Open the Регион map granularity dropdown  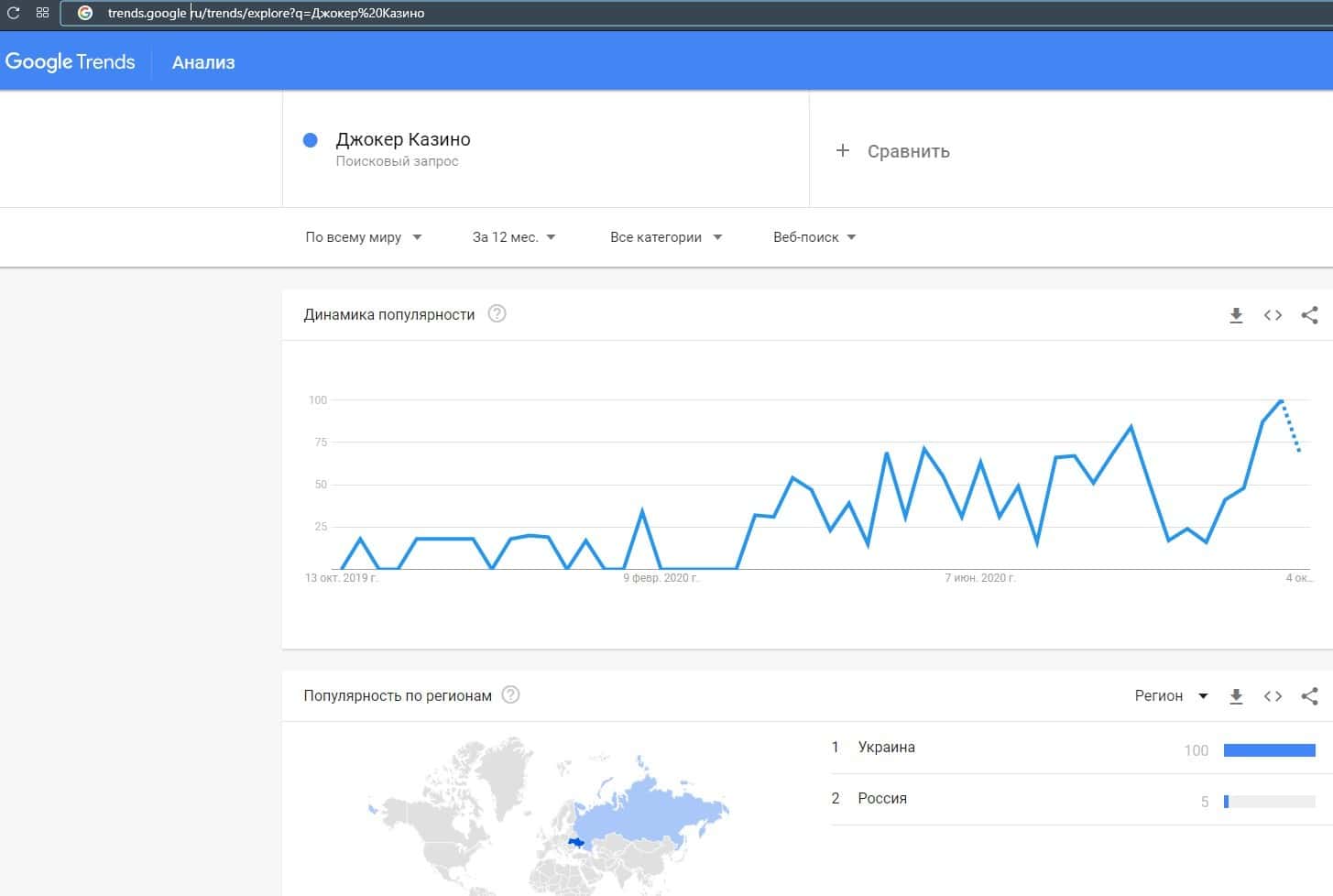tap(1171, 696)
